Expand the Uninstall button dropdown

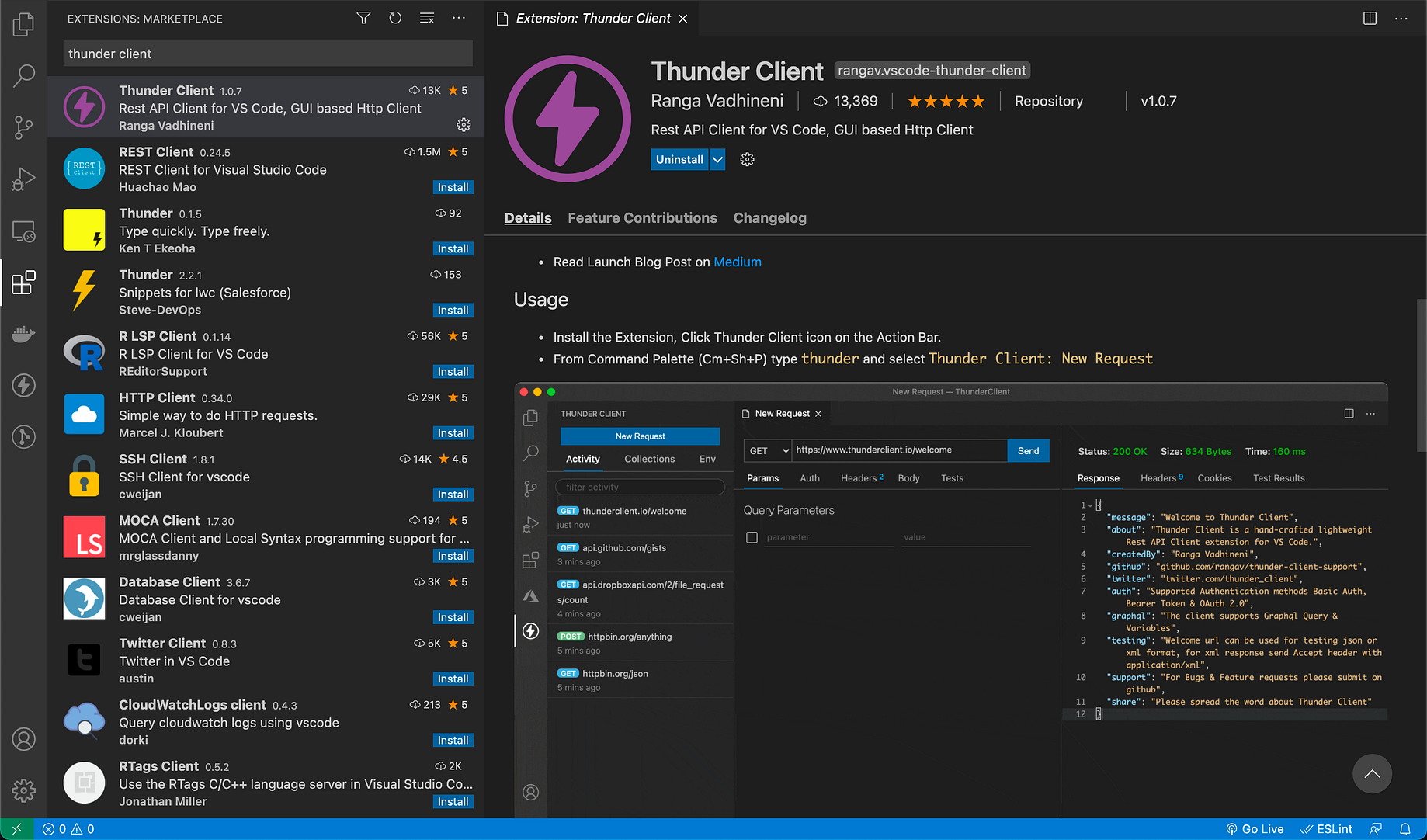[717, 159]
